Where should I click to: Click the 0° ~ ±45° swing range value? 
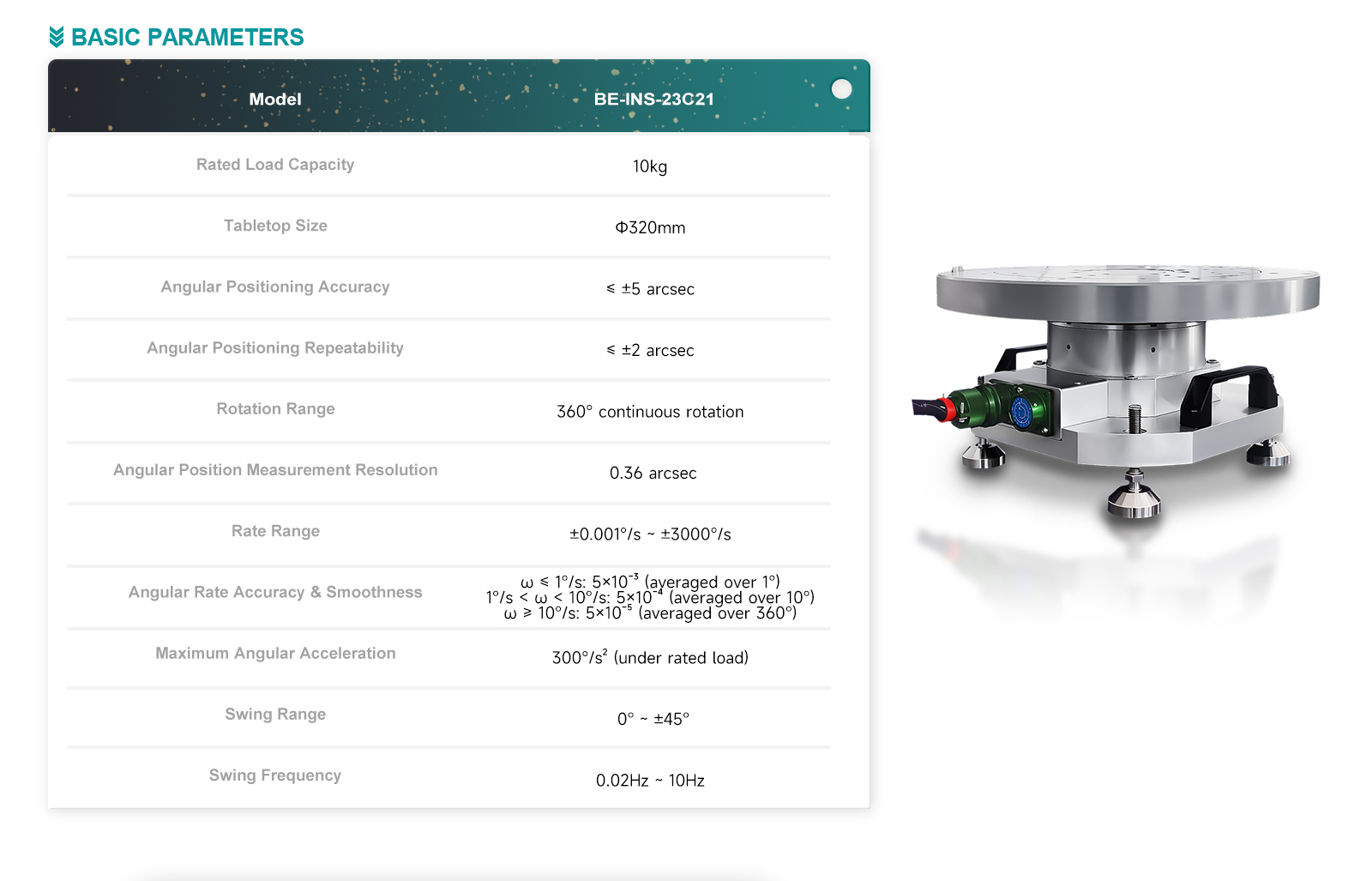coord(653,719)
